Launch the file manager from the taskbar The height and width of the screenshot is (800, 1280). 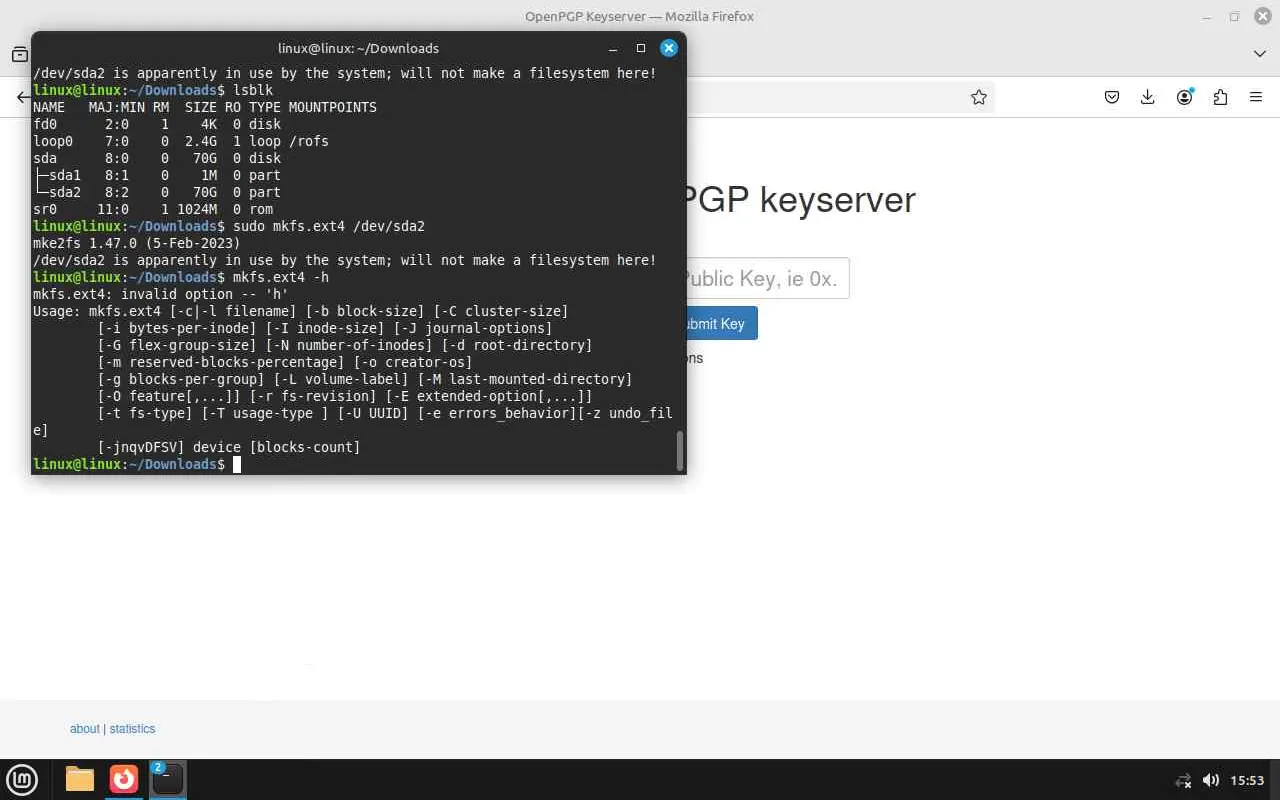80,779
